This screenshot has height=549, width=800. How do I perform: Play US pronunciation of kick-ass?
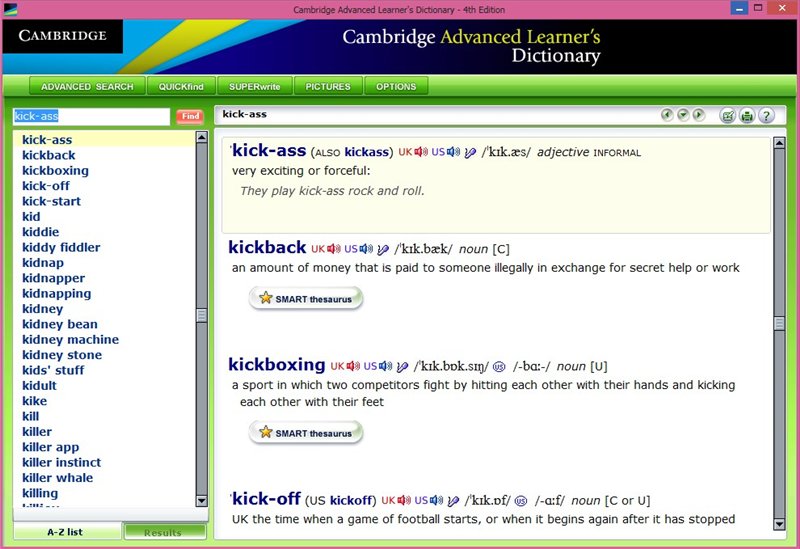(454, 152)
